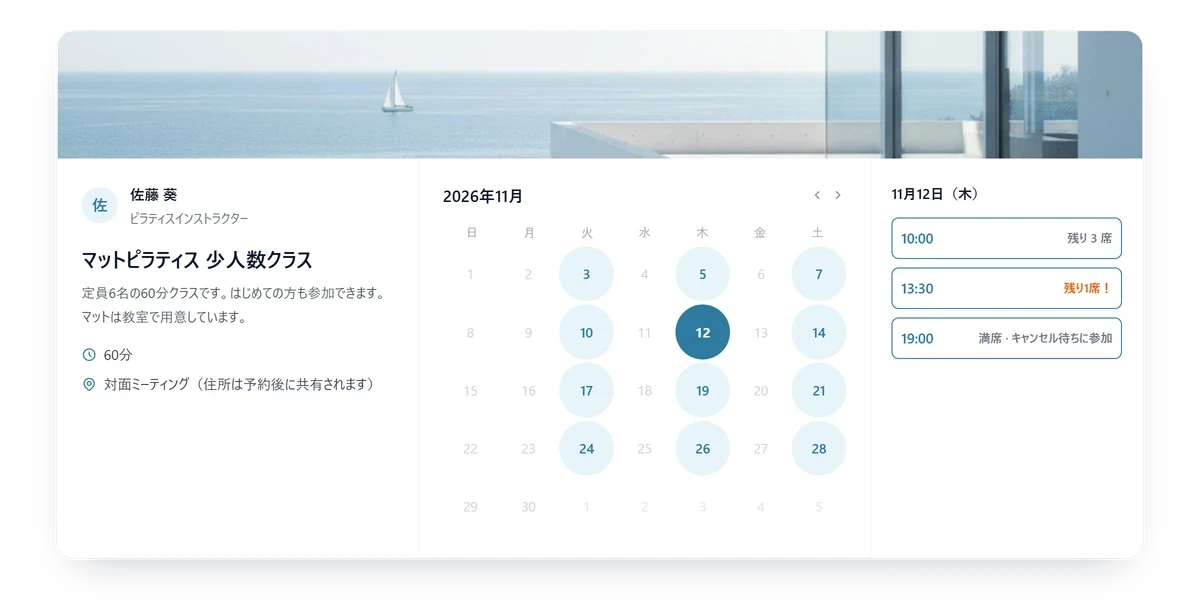The width and height of the screenshot is (1200, 600).
Task: Click the 11月12日（木） date heading
Action: coord(935,194)
